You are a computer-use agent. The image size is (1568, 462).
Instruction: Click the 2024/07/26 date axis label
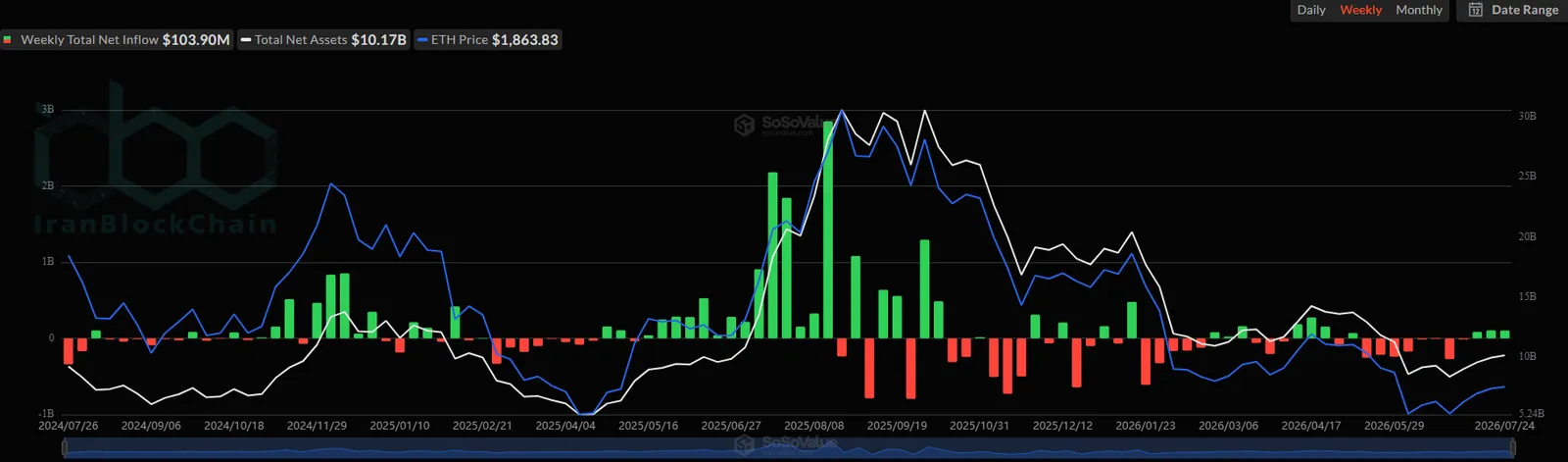(x=69, y=426)
